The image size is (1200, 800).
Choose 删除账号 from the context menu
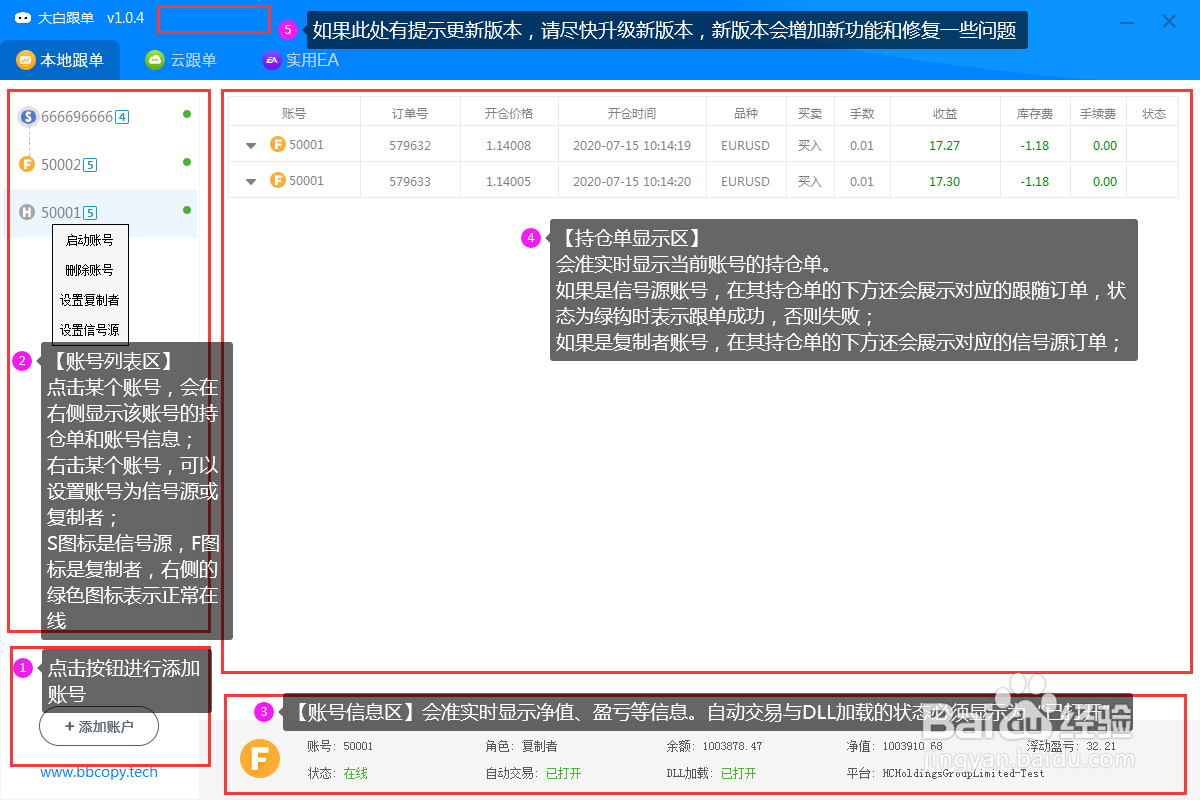90,270
